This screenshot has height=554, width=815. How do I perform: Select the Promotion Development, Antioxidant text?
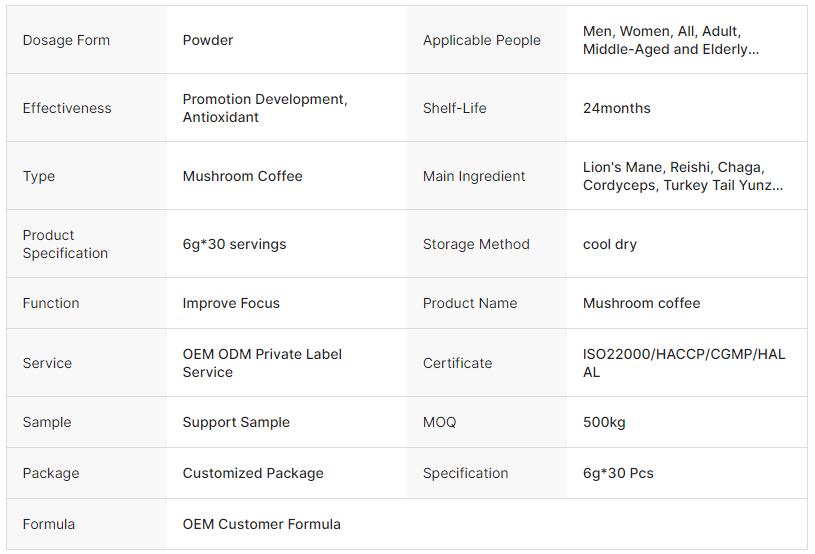[x=264, y=108]
